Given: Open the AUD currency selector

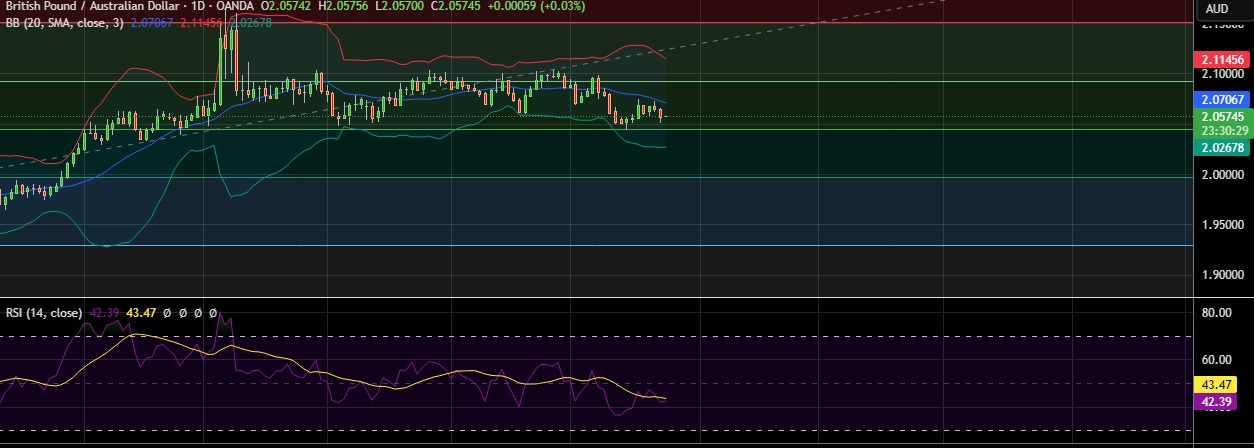Looking at the screenshot, I should click(x=1217, y=9).
